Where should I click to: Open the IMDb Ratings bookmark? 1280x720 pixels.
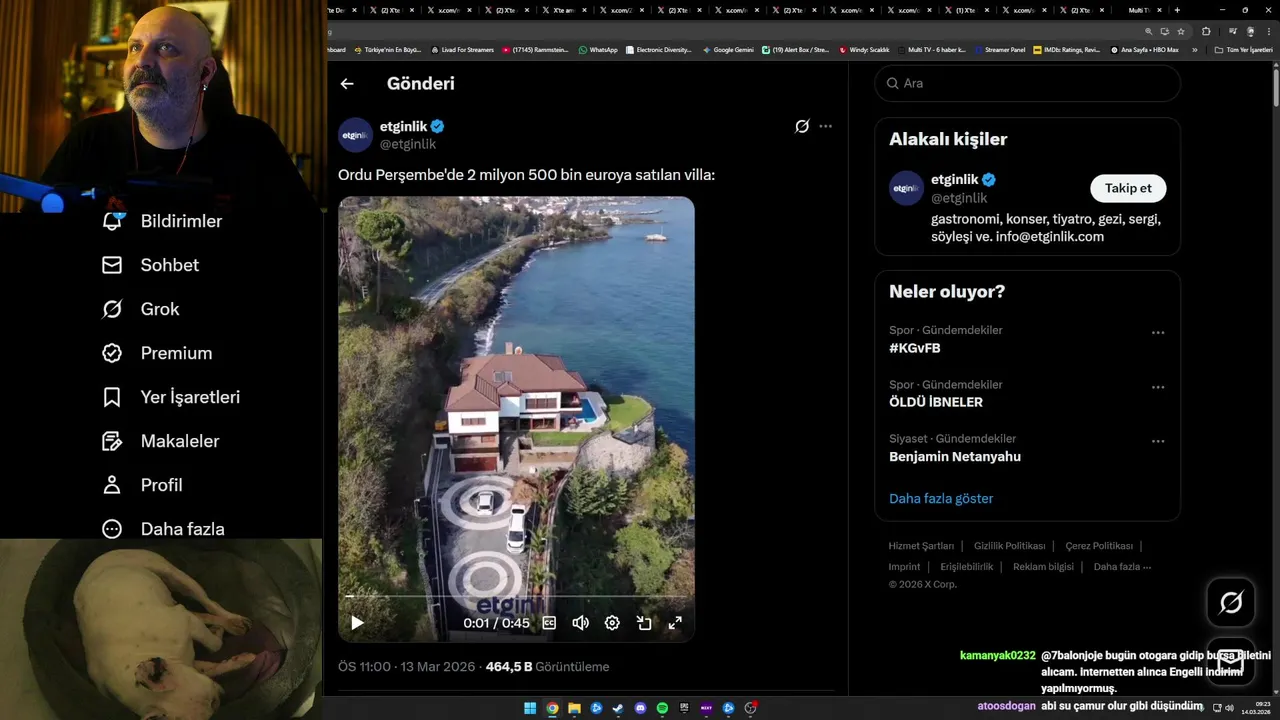click(x=1067, y=49)
